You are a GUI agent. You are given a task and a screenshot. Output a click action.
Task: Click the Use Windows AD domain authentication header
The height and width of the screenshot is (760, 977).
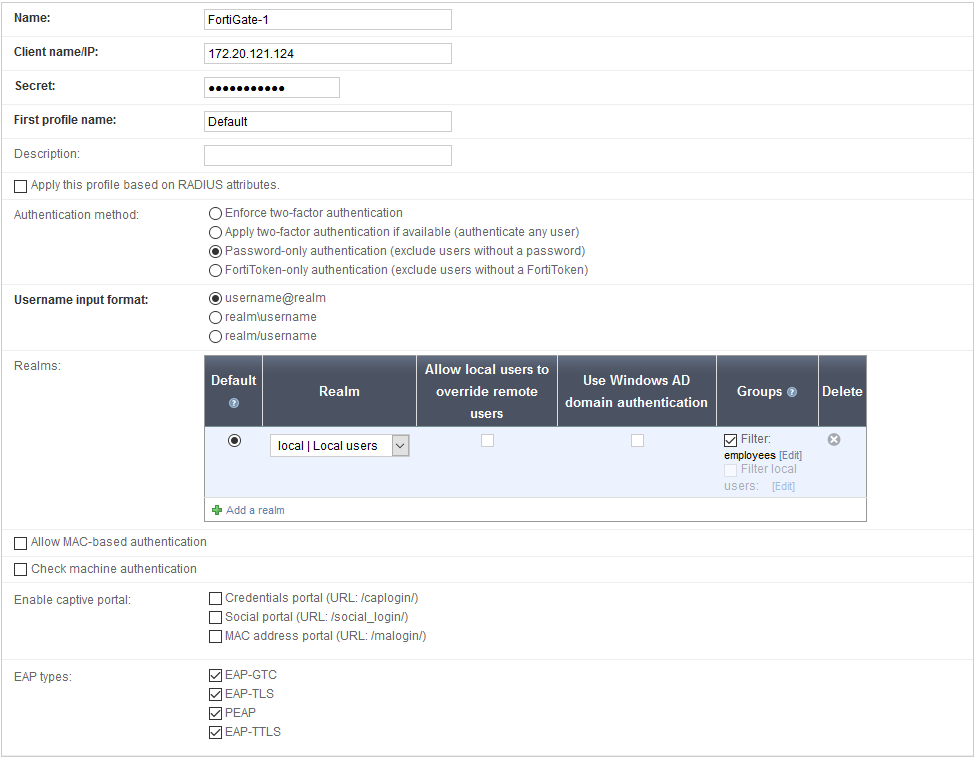[x=636, y=391]
